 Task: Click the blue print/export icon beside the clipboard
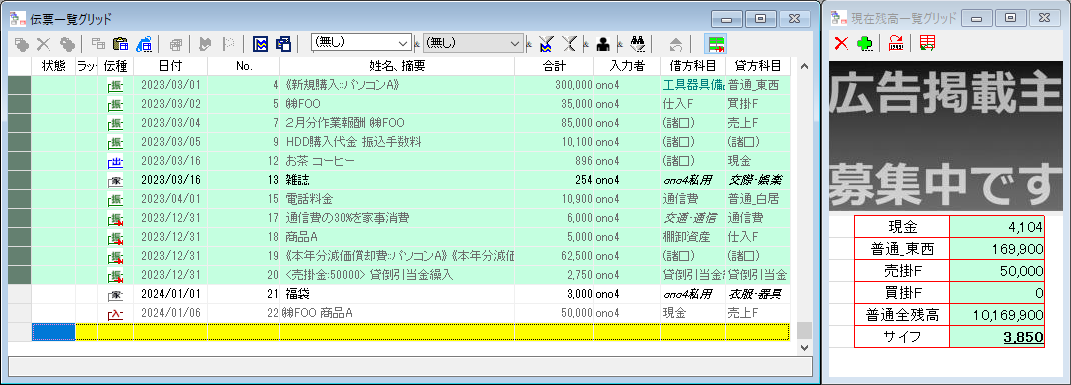pyautogui.click(x=143, y=44)
